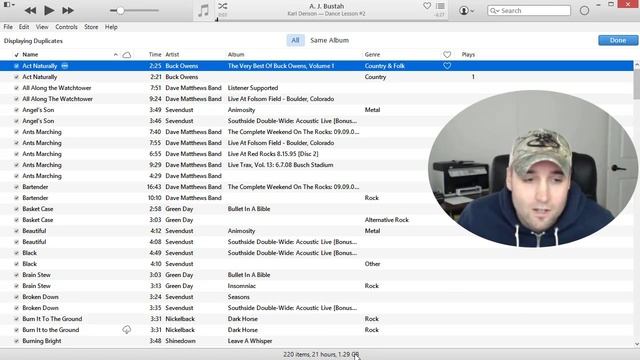Select the Black 4:10 row
Viewport: 640px width, 360px height.
coord(316,264)
